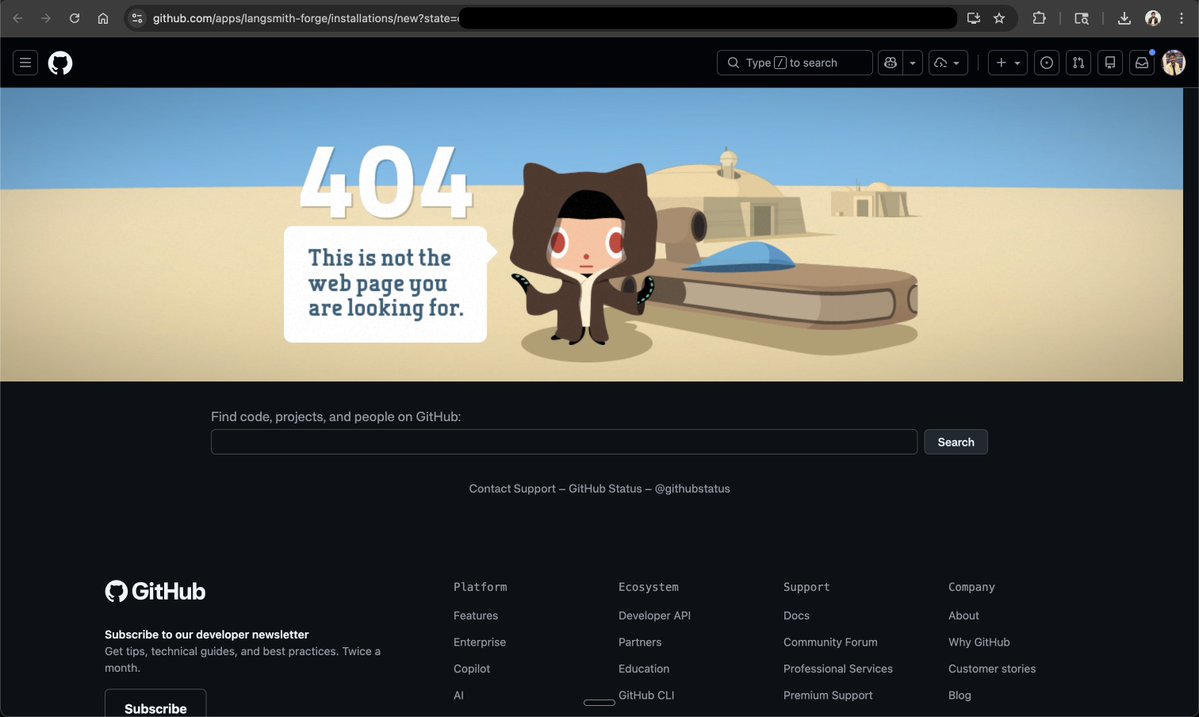Open the GitHub Status link
This screenshot has height=717, width=1199.
point(605,488)
